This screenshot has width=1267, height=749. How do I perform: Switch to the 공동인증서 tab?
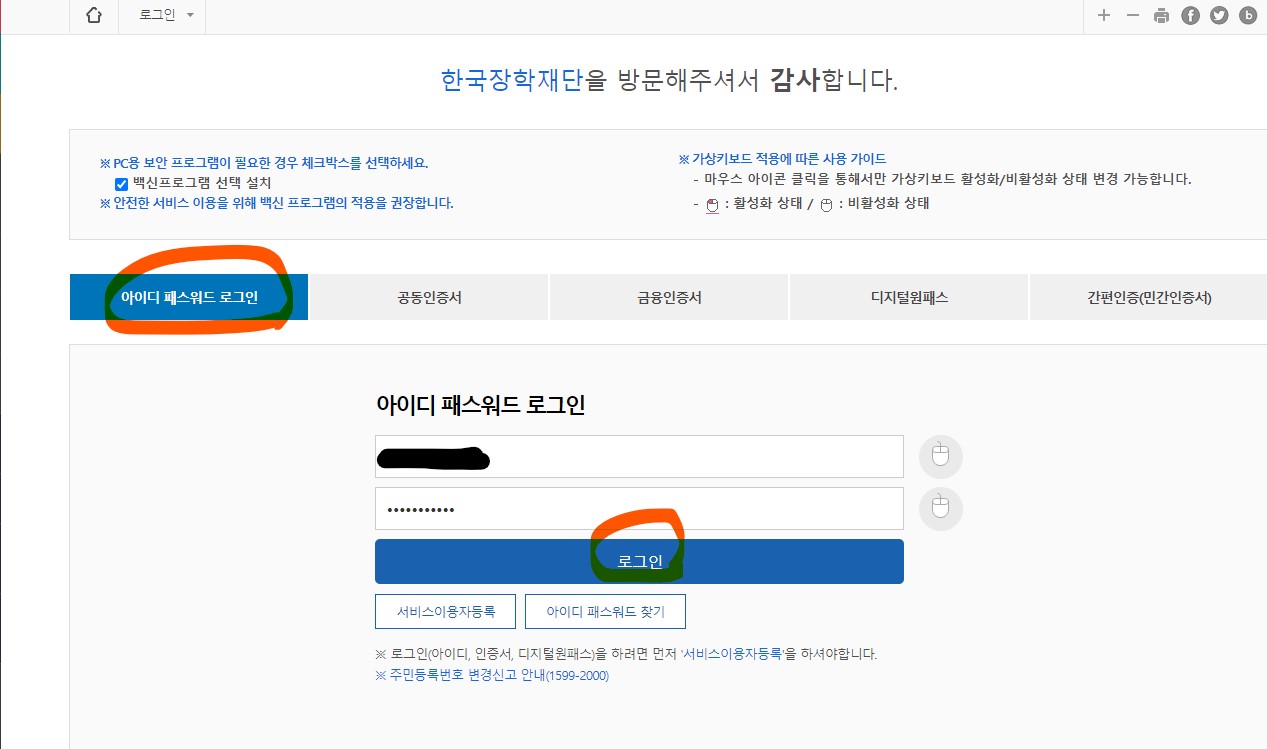tap(429, 297)
